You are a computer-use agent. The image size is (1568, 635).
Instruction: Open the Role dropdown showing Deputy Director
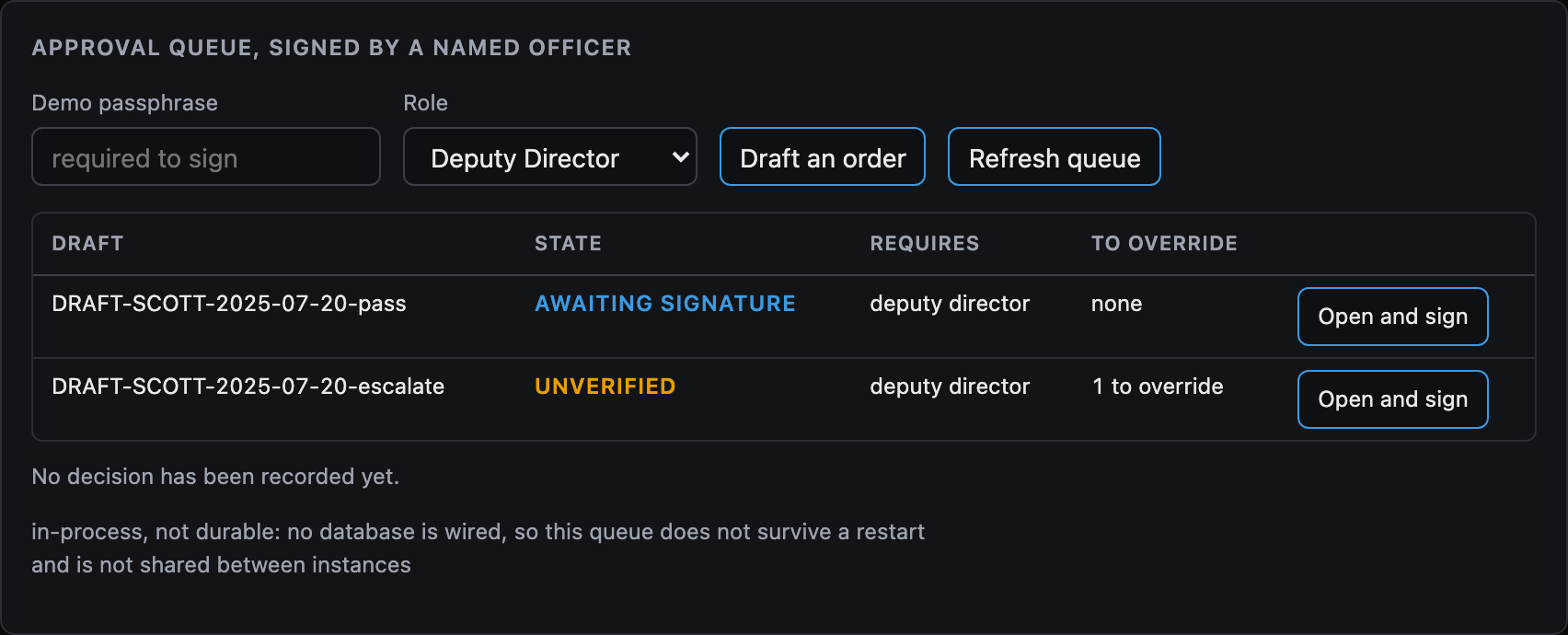pos(549,156)
